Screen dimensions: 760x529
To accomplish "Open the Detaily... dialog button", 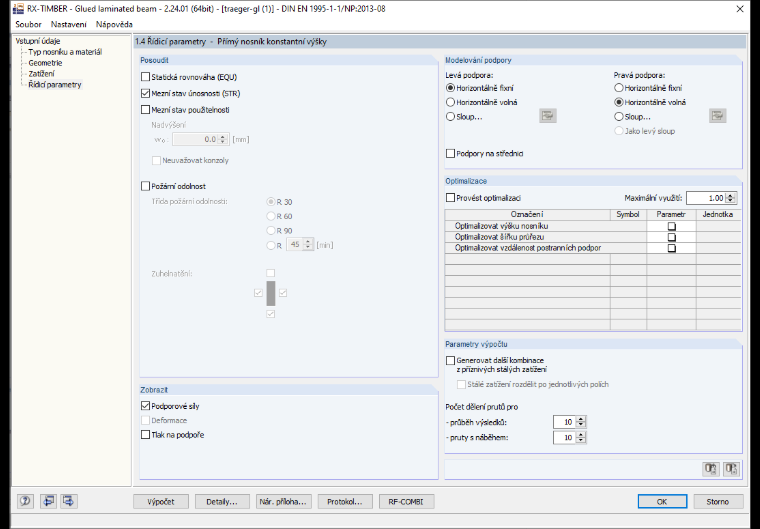I will [222, 501].
